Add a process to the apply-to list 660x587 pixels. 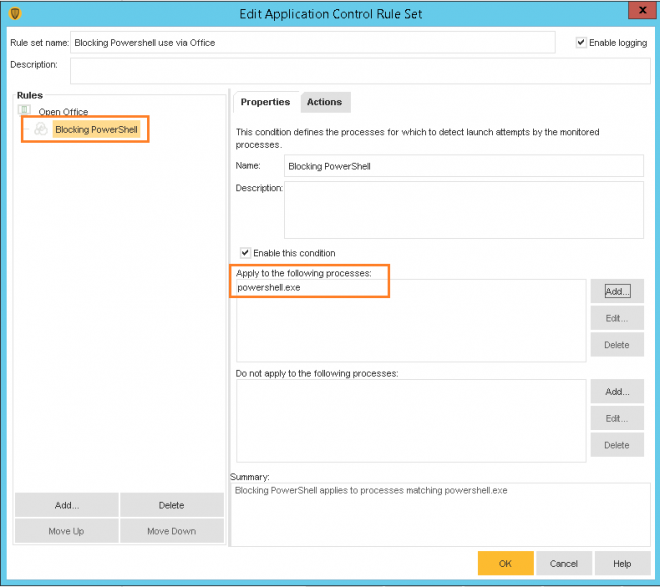click(616, 291)
